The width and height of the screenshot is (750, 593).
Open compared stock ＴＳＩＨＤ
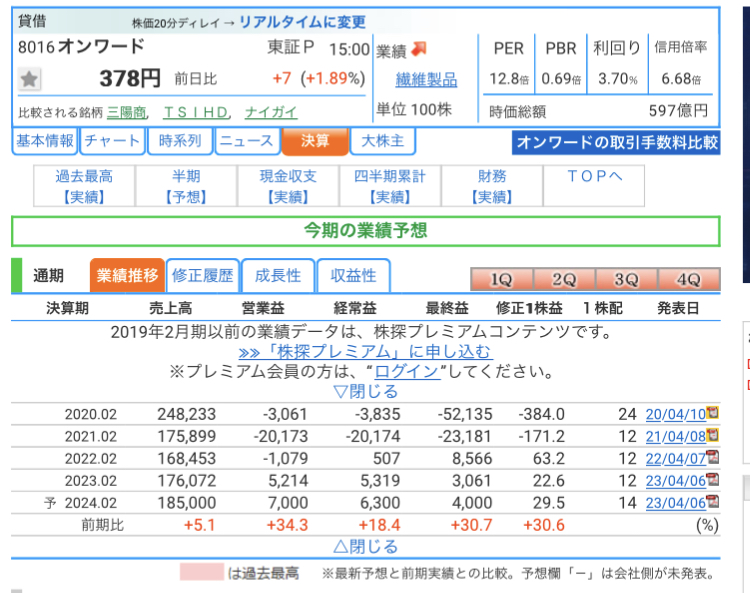(x=196, y=112)
